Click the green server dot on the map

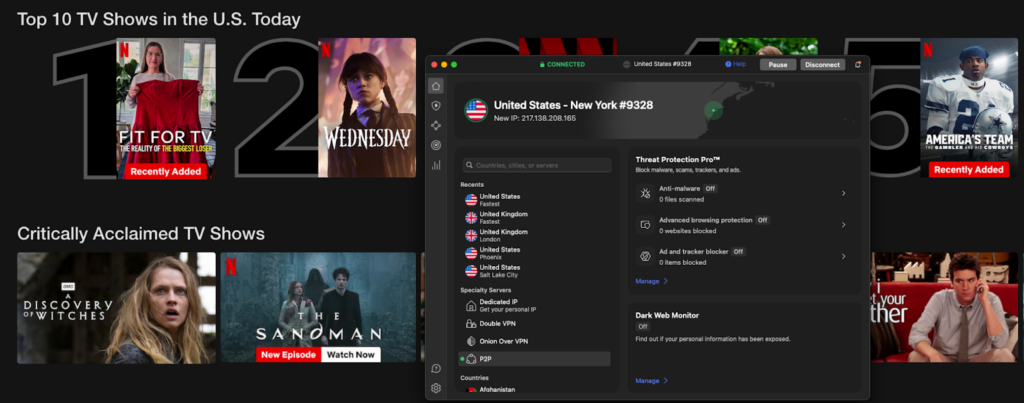click(x=713, y=110)
